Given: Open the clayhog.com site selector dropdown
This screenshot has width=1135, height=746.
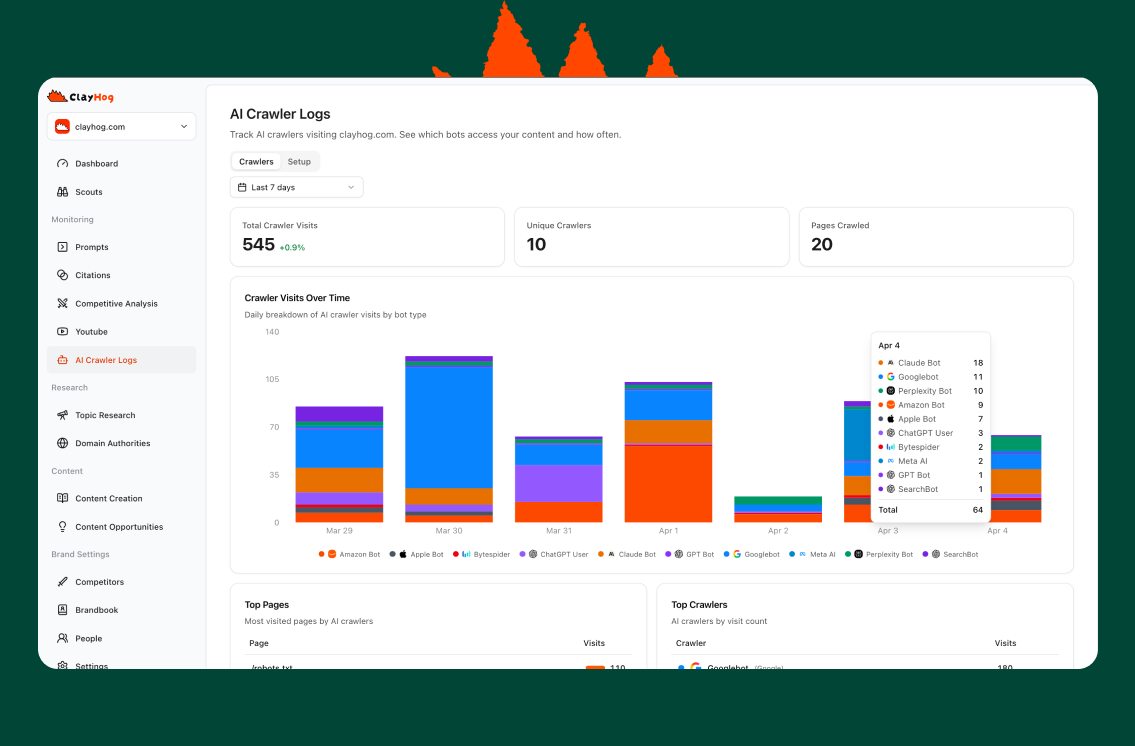Looking at the screenshot, I should pyautogui.click(x=121, y=127).
